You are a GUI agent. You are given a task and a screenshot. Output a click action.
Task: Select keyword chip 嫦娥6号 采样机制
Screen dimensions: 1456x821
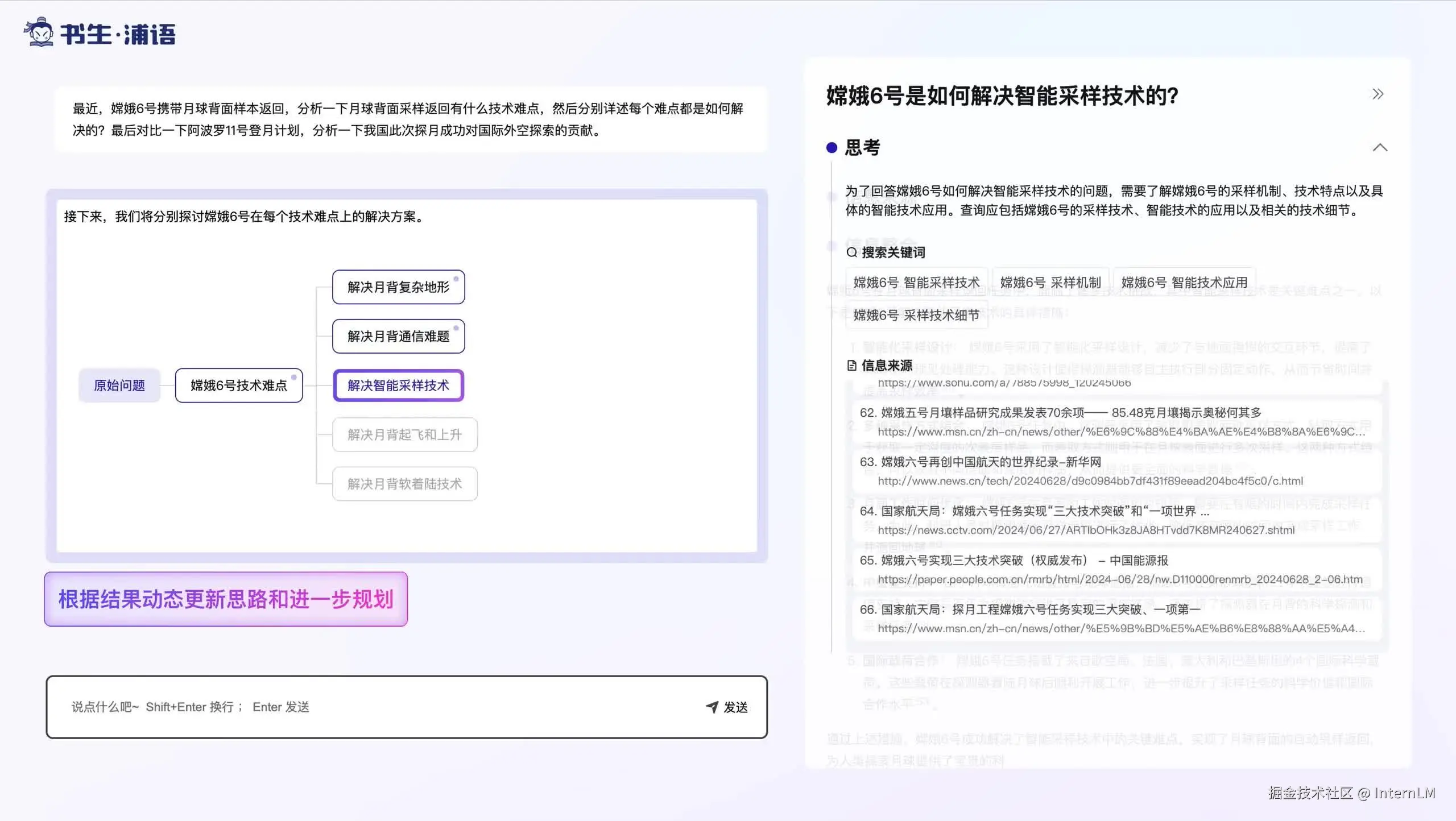click(x=1050, y=282)
